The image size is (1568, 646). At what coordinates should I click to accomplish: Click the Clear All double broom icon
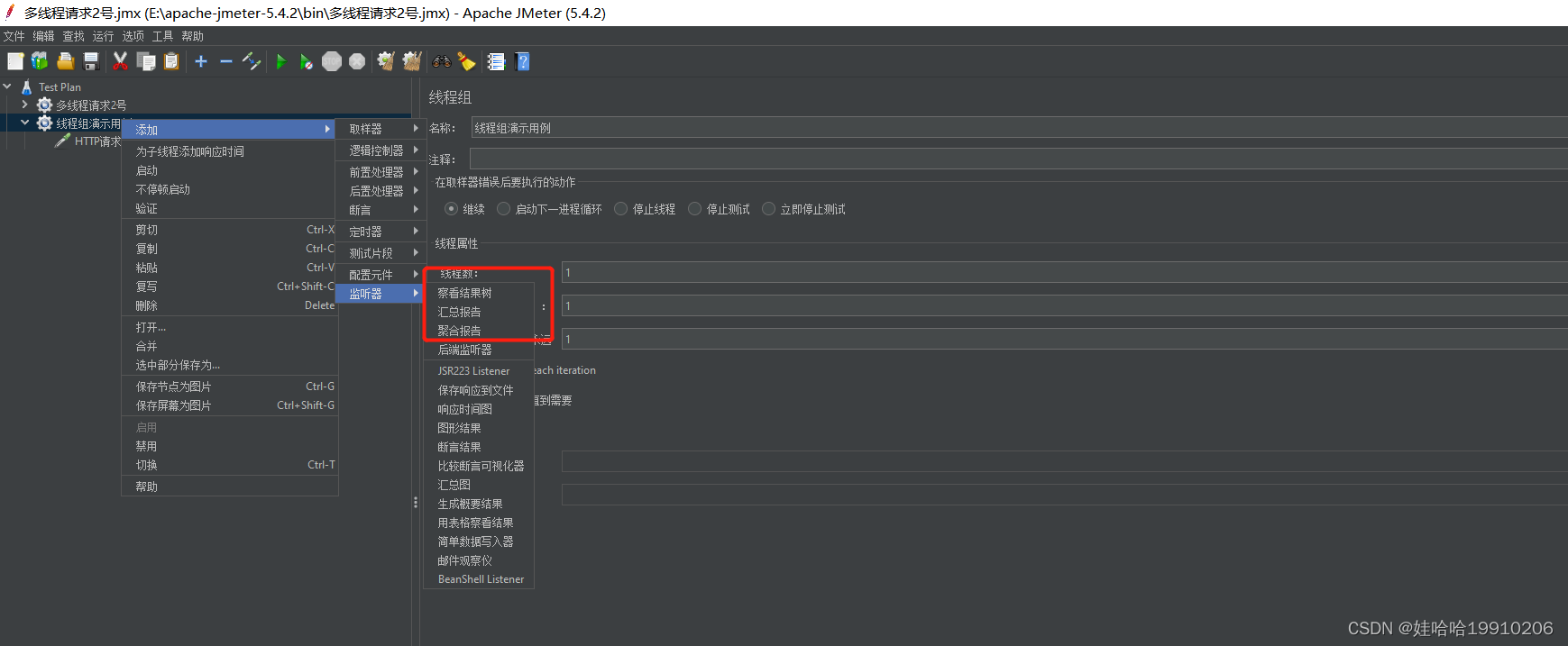tap(412, 61)
